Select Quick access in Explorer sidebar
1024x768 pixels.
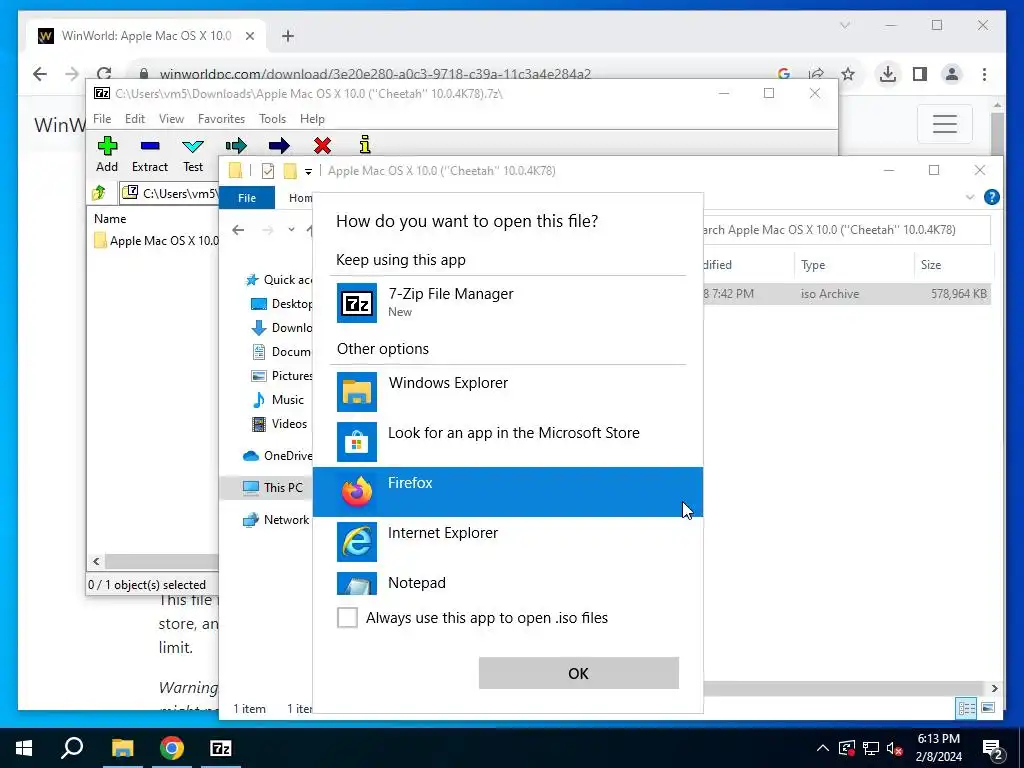coord(280,280)
